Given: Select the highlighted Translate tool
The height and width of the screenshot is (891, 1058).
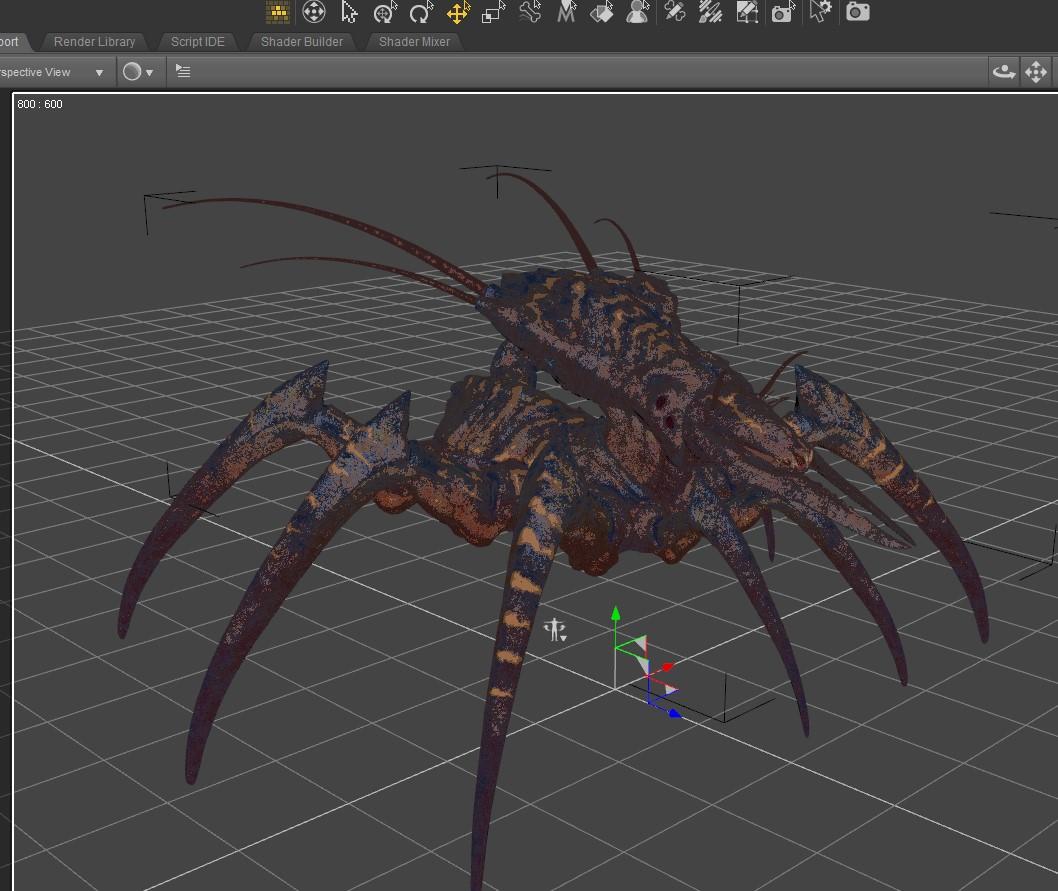Looking at the screenshot, I should (x=458, y=12).
